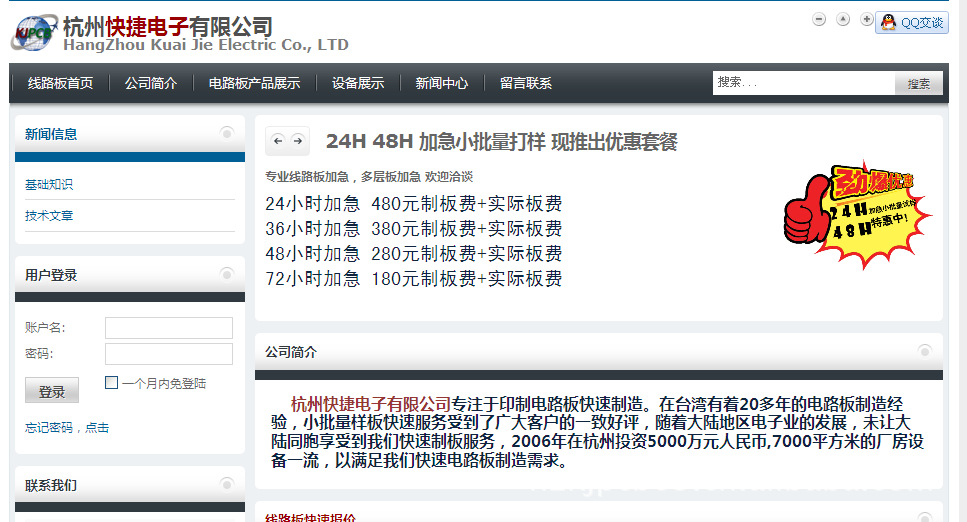Open the 基础知识 link
The width and height of the screenshot is (967, 522).
coord(49,185)
